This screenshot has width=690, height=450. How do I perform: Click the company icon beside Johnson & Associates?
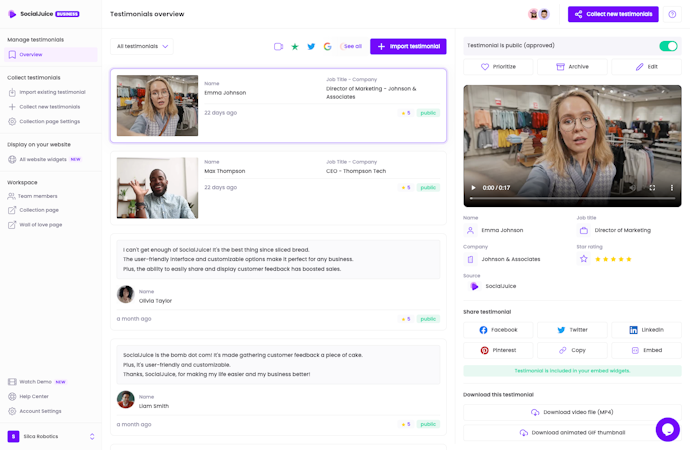[x=470, y=259]
